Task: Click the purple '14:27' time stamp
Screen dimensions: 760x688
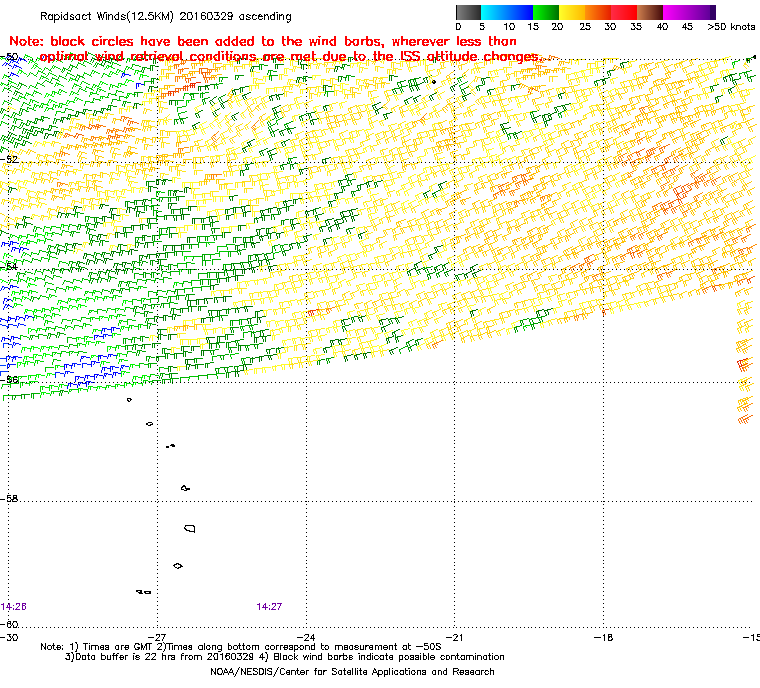Action: [269, 607]
